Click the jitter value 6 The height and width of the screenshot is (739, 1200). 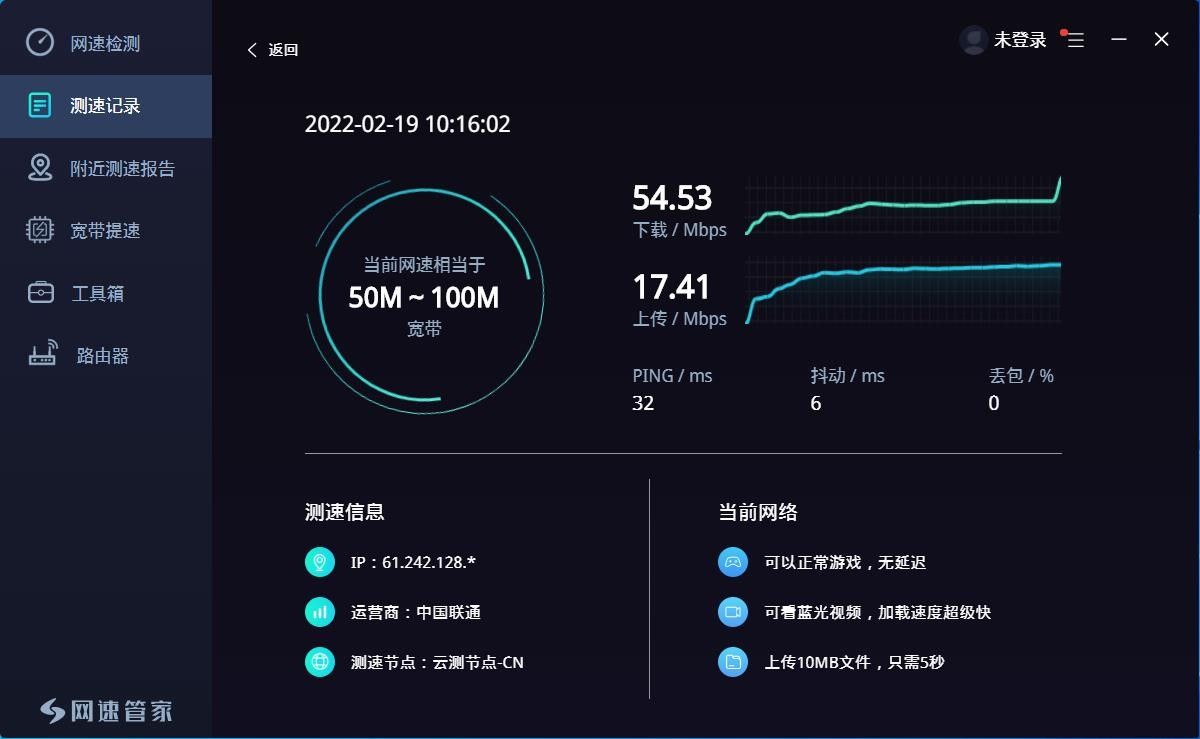(x=816, y=403)
